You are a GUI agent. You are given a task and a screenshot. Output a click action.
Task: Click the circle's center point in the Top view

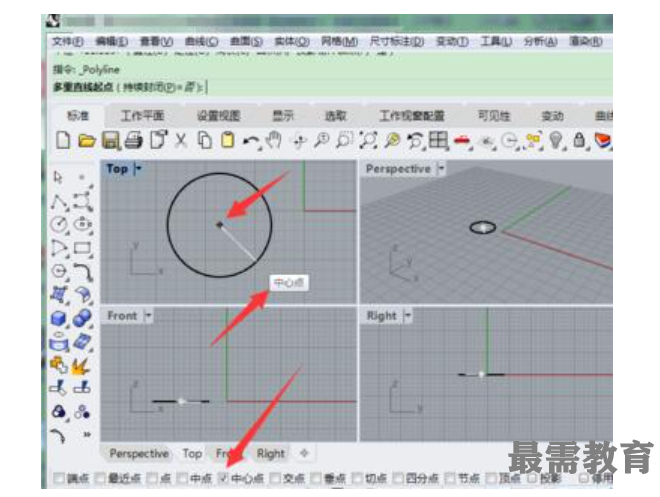(x=219, y=225)
